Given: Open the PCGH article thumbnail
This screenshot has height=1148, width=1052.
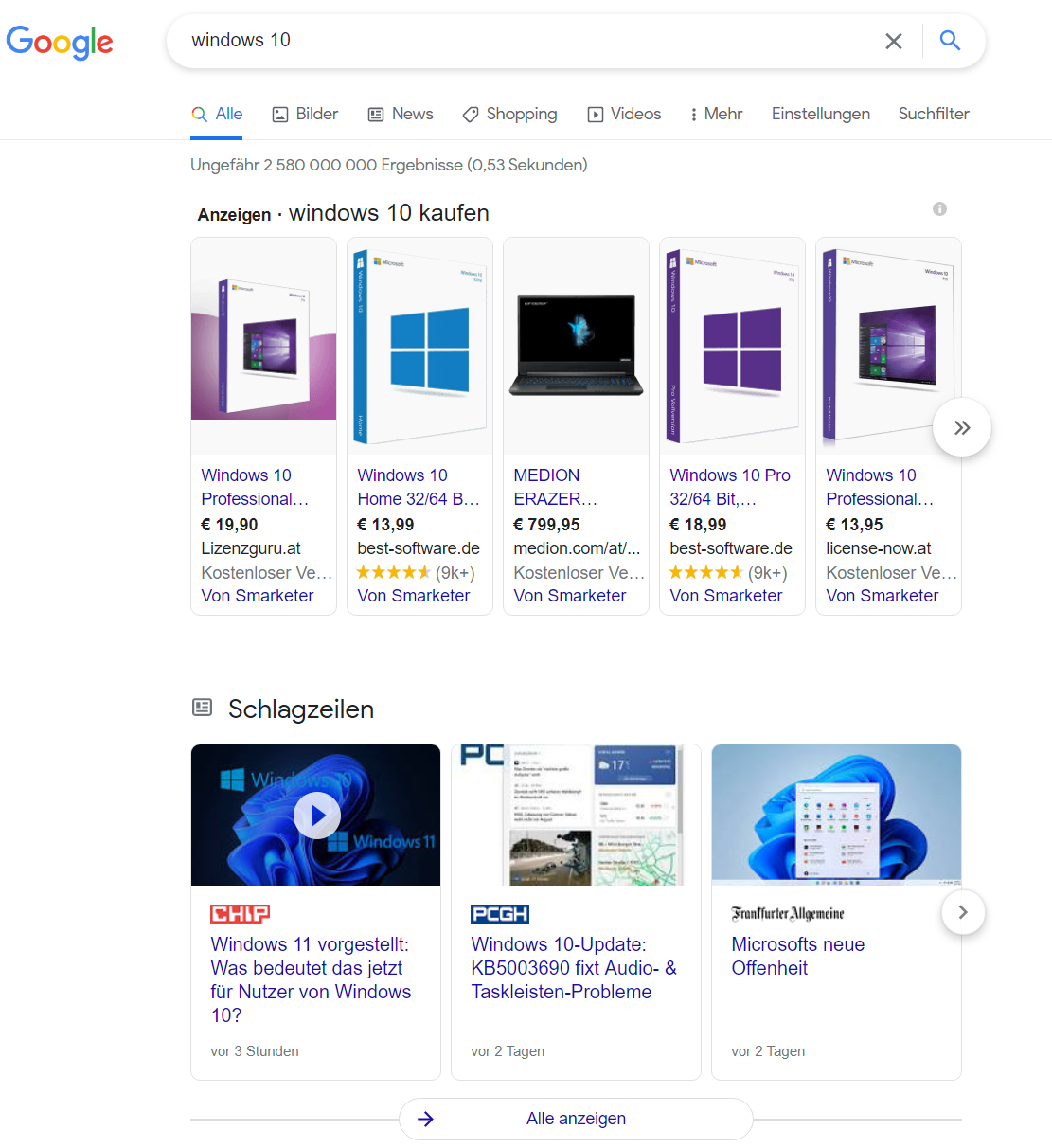Looking at the screenshot, I should (576, 815).
